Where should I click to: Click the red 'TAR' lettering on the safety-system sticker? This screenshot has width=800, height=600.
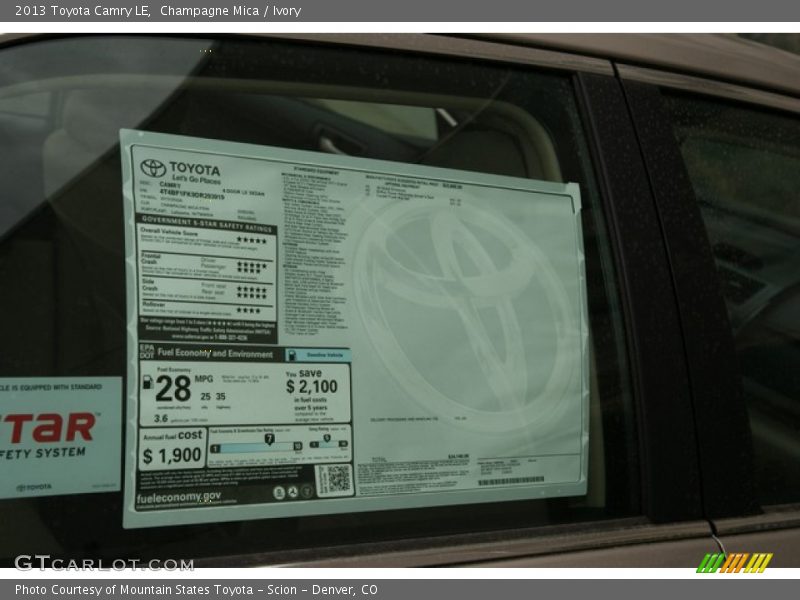click(x=48, y=428)
